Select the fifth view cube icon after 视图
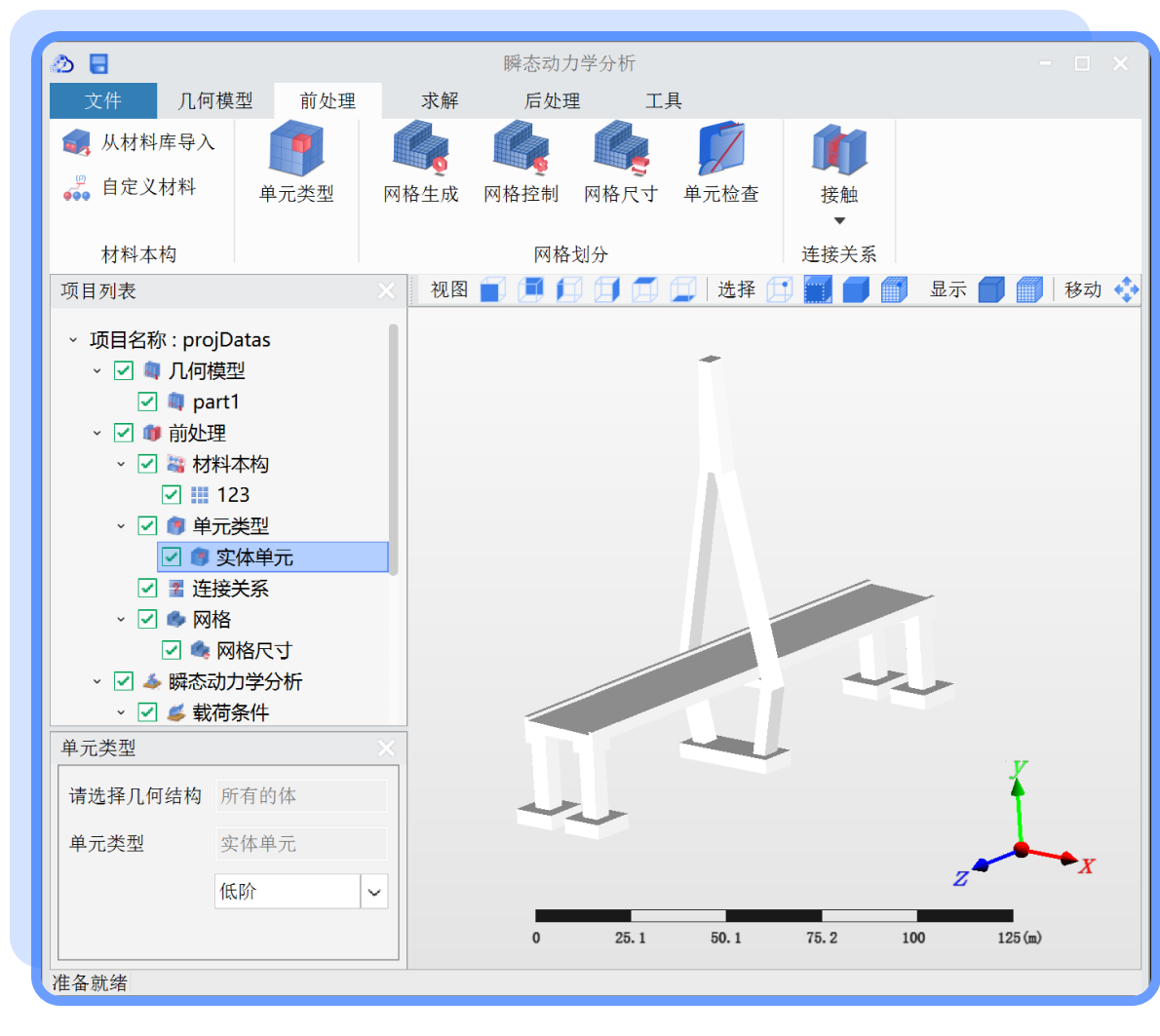 pyautogui.click(x=644, y=289)
